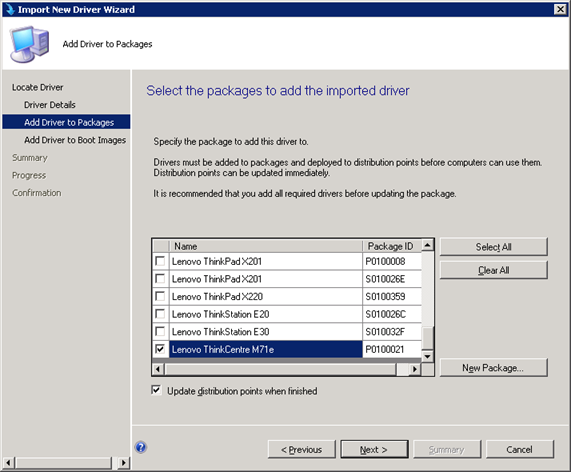Open the Driver Details wizard step

pyautogui.click(x=50, y=105)
